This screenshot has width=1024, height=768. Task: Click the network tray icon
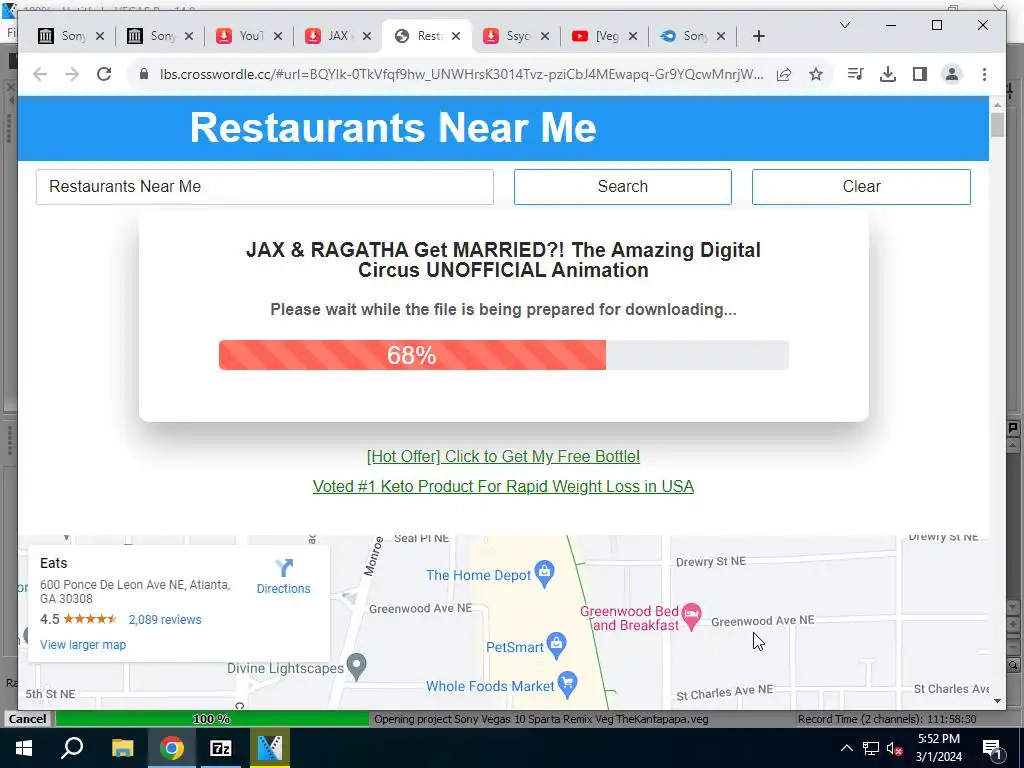(871, 748)
